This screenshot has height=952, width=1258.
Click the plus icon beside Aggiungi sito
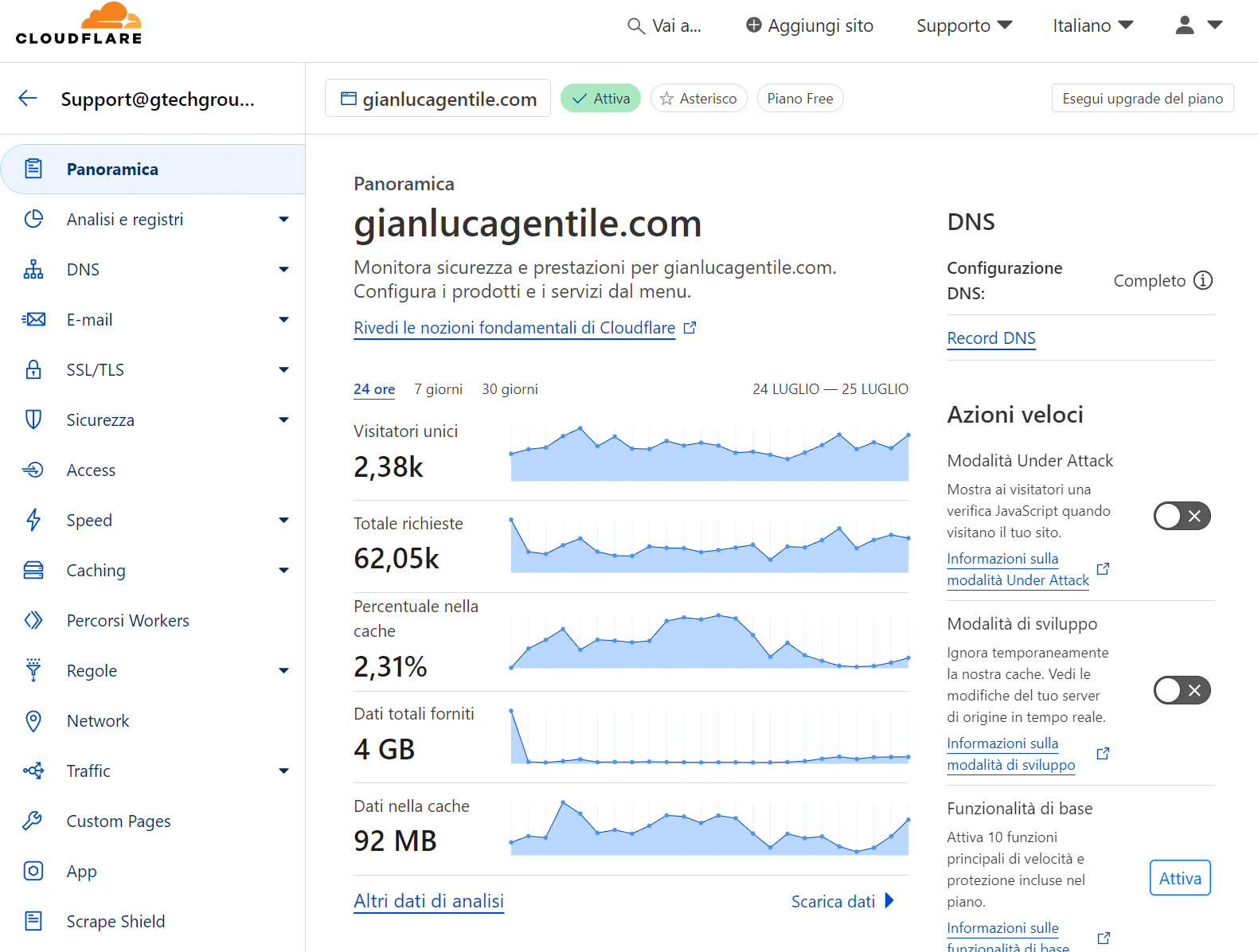pyautogui.click(x=753, y=25)
